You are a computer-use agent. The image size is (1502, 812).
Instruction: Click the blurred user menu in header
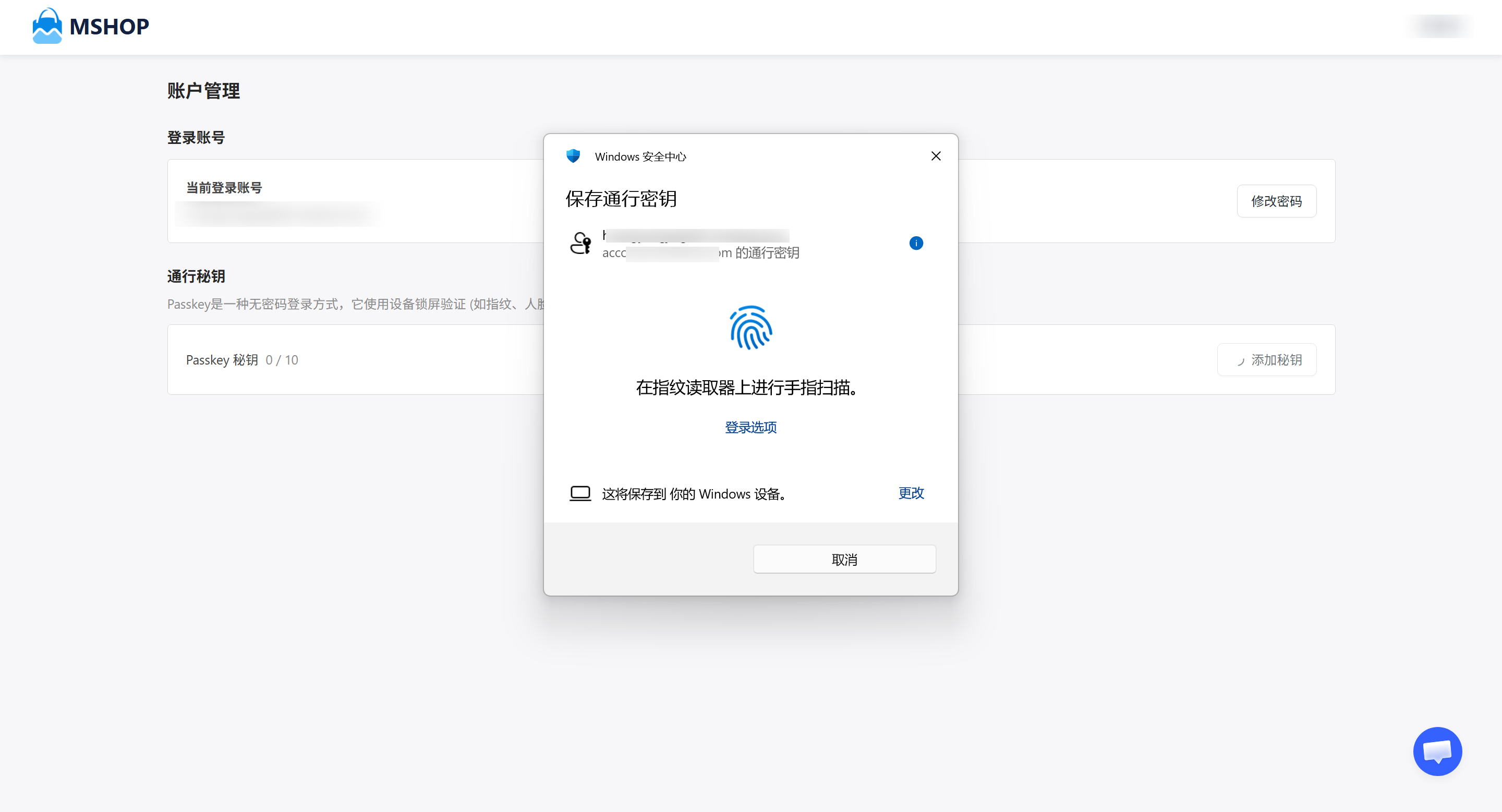[1440, 26]
